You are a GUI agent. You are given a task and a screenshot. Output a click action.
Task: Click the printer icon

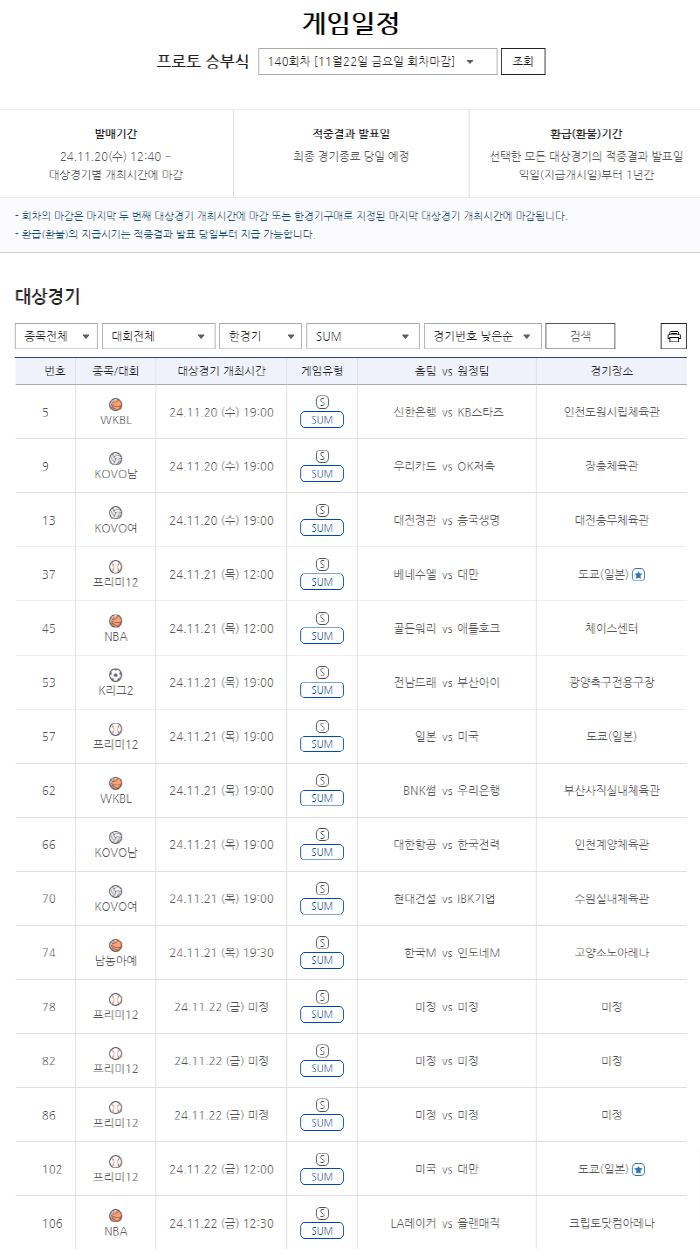pyautogui.click(x=674, y=336)
